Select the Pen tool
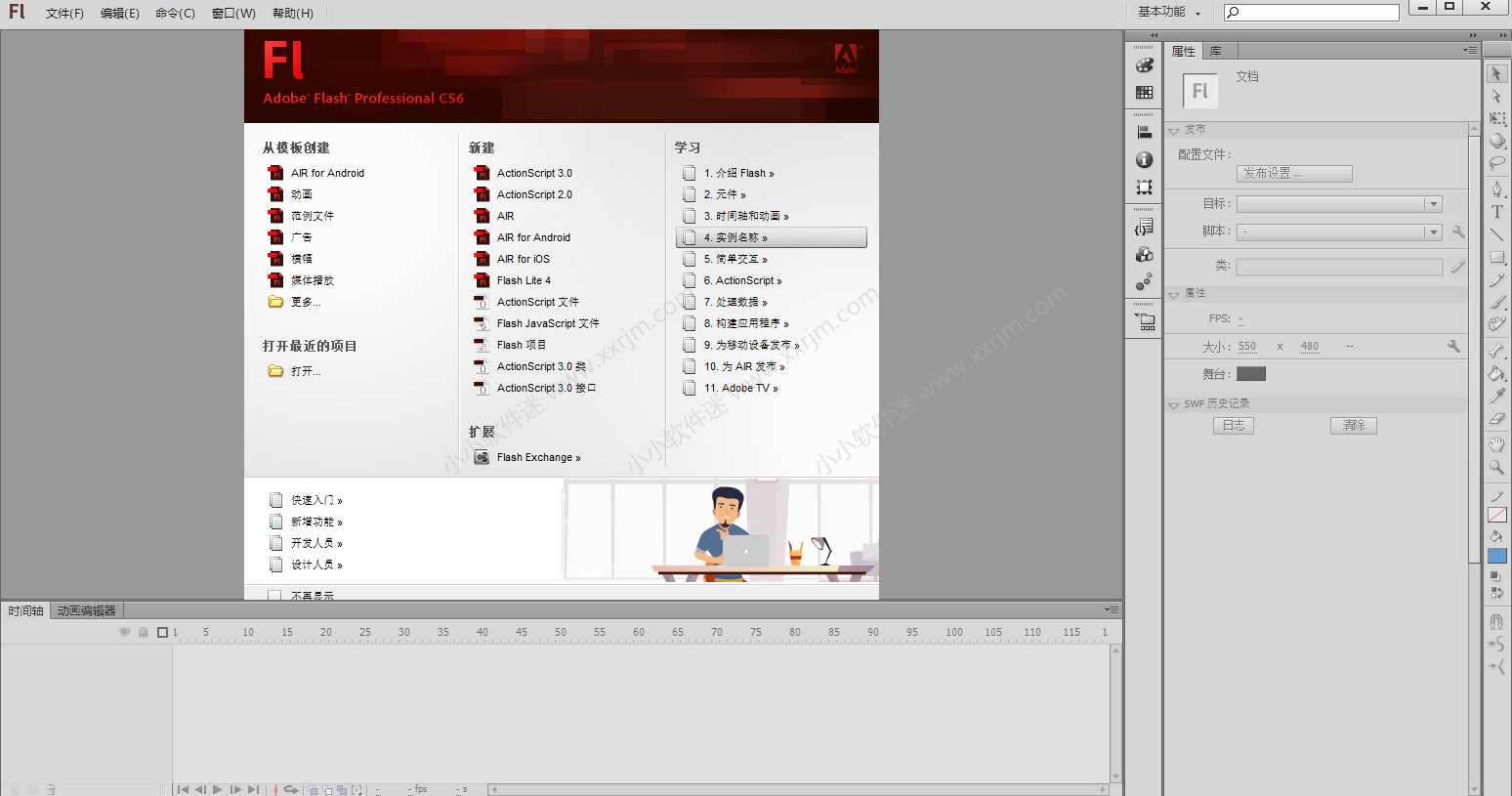Screen dimensions: 1512x796 pyautogui.click(x=1496, y=189)
